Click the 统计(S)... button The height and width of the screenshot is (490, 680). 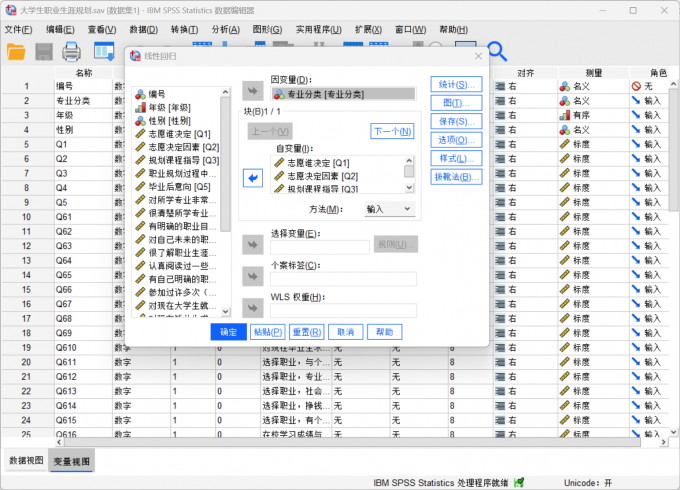point(456,84)
